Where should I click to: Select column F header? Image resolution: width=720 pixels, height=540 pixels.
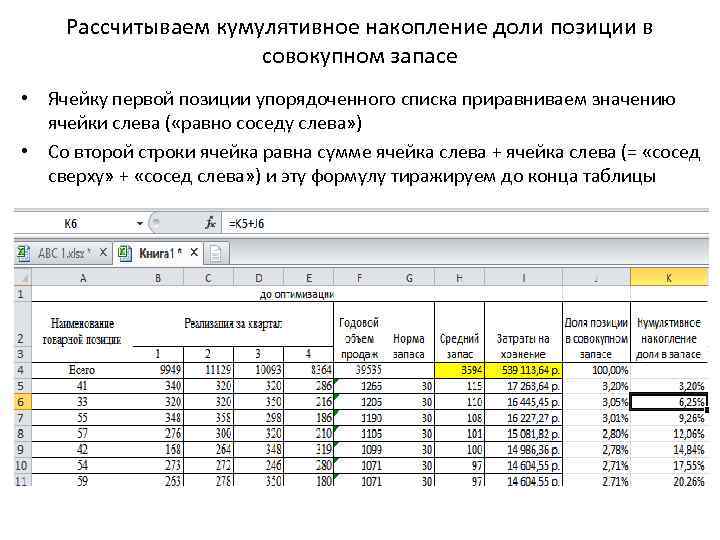pyautogui.click(x=359, y=278)
